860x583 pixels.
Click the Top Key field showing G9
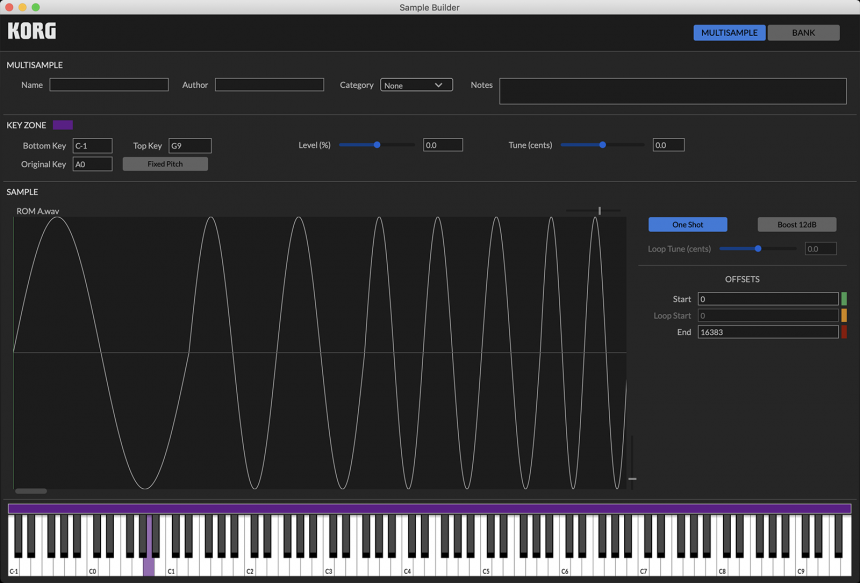pyautogui.click(x=189, y=145)
